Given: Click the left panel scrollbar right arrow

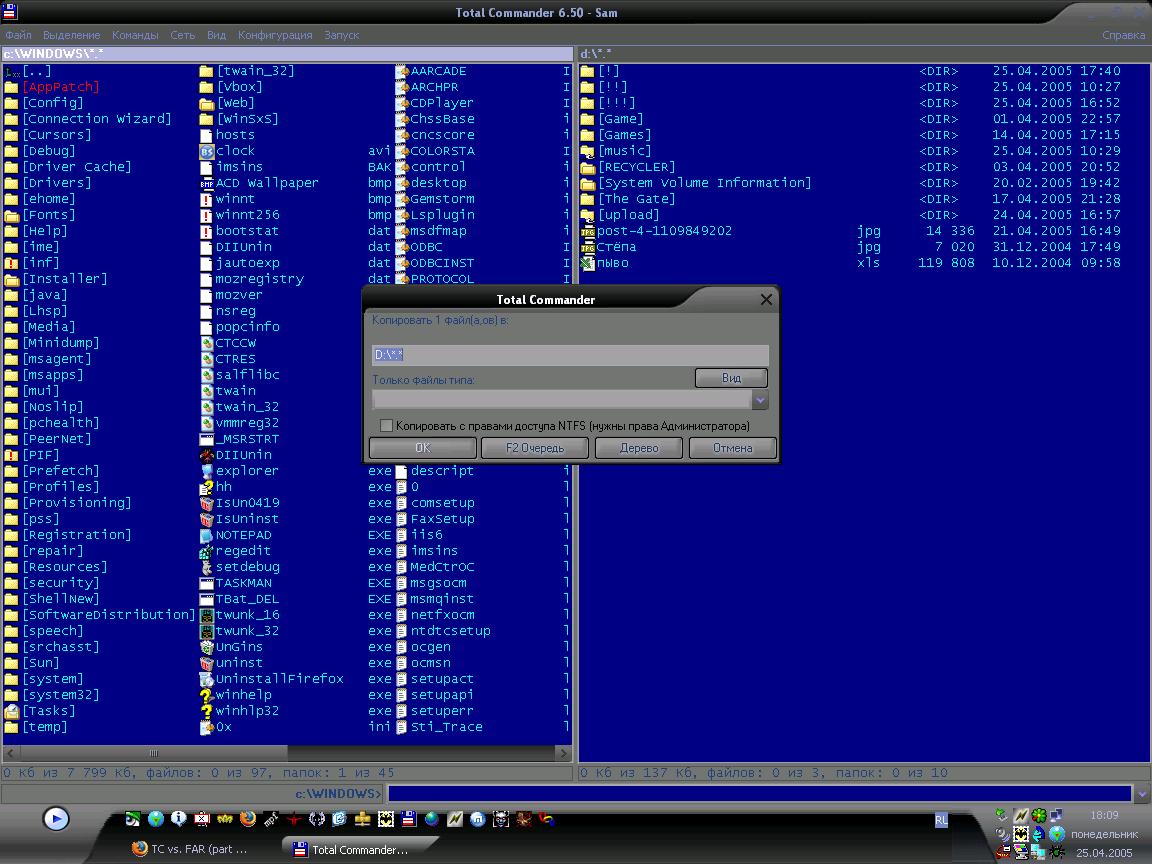Looking at the screenshot, I should pyautogui.click(x=564, y=753).
